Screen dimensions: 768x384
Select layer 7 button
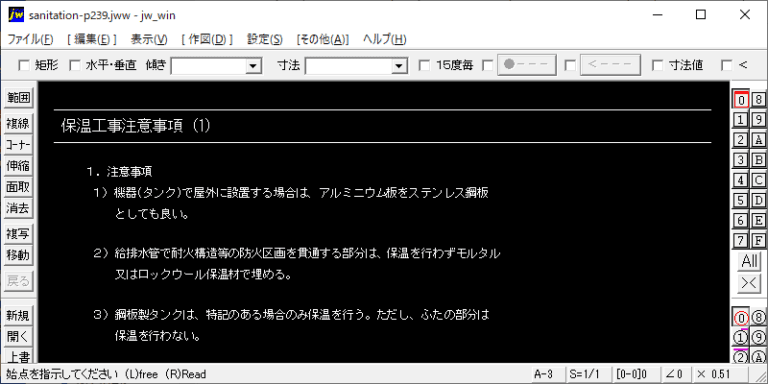tap(741, 240)
